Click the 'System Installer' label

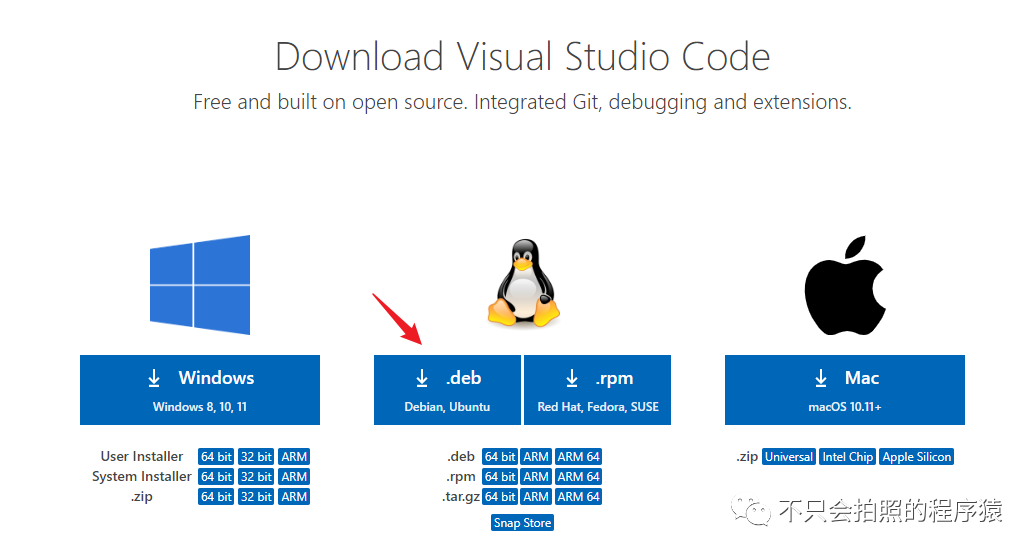click(141, 477)
